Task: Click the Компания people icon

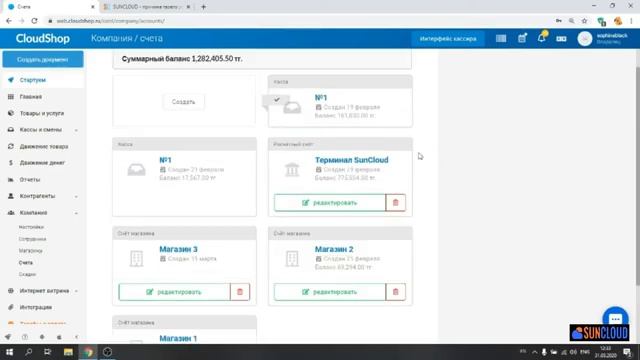Action: coord(11,213)
